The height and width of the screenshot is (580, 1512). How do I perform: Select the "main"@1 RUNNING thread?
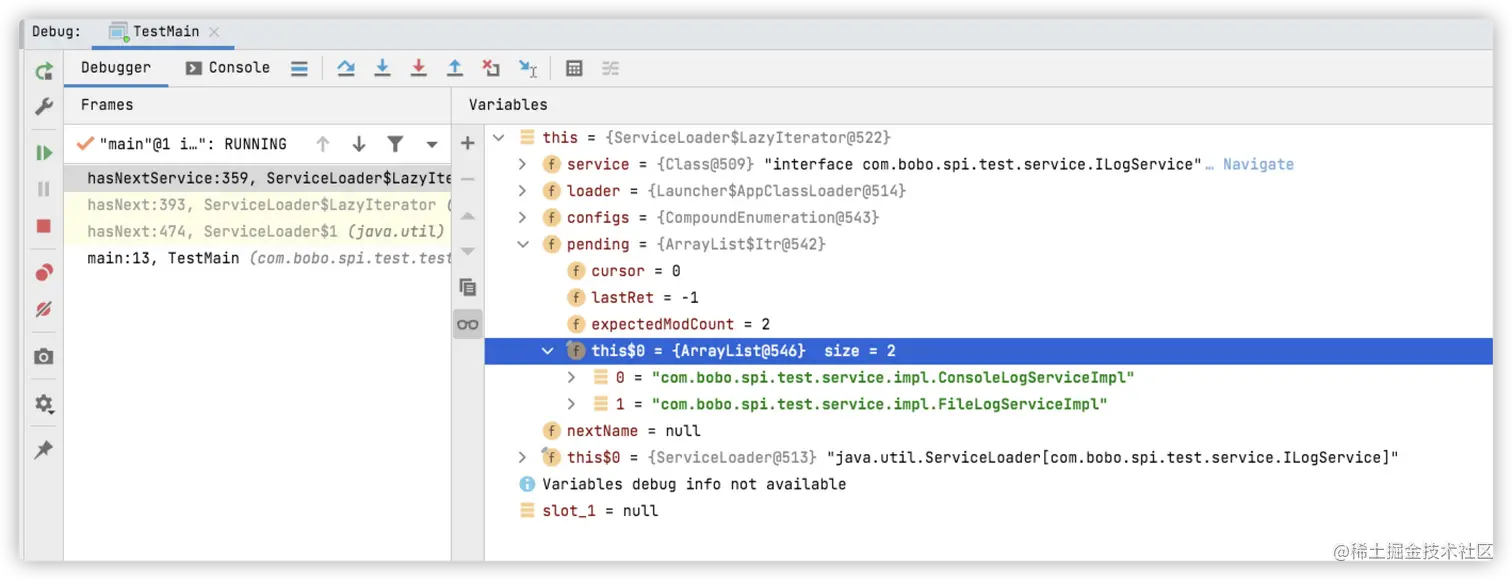pos(182,144)
